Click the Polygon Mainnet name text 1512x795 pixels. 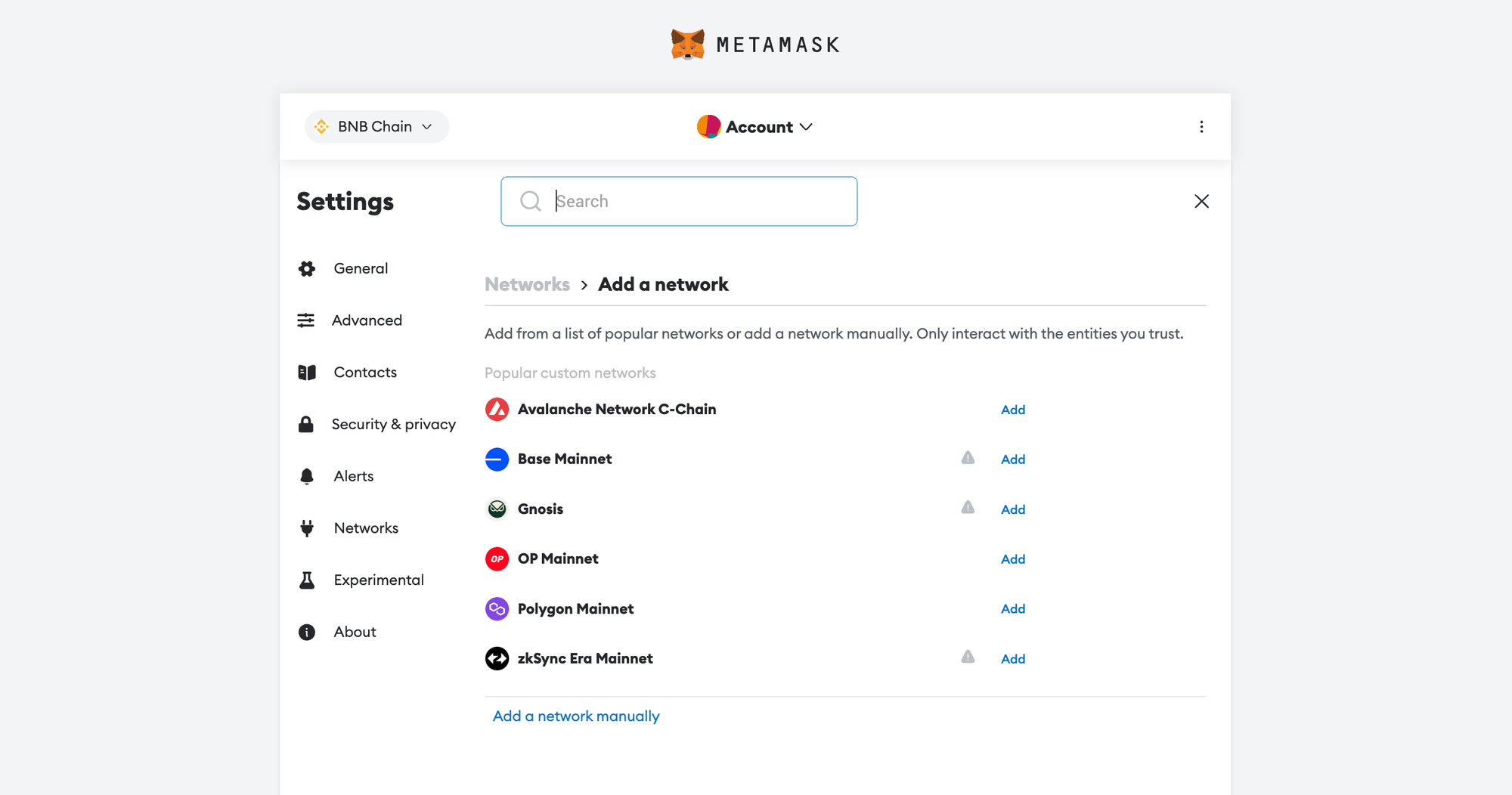pyautogui.click(x=575, y=609)
